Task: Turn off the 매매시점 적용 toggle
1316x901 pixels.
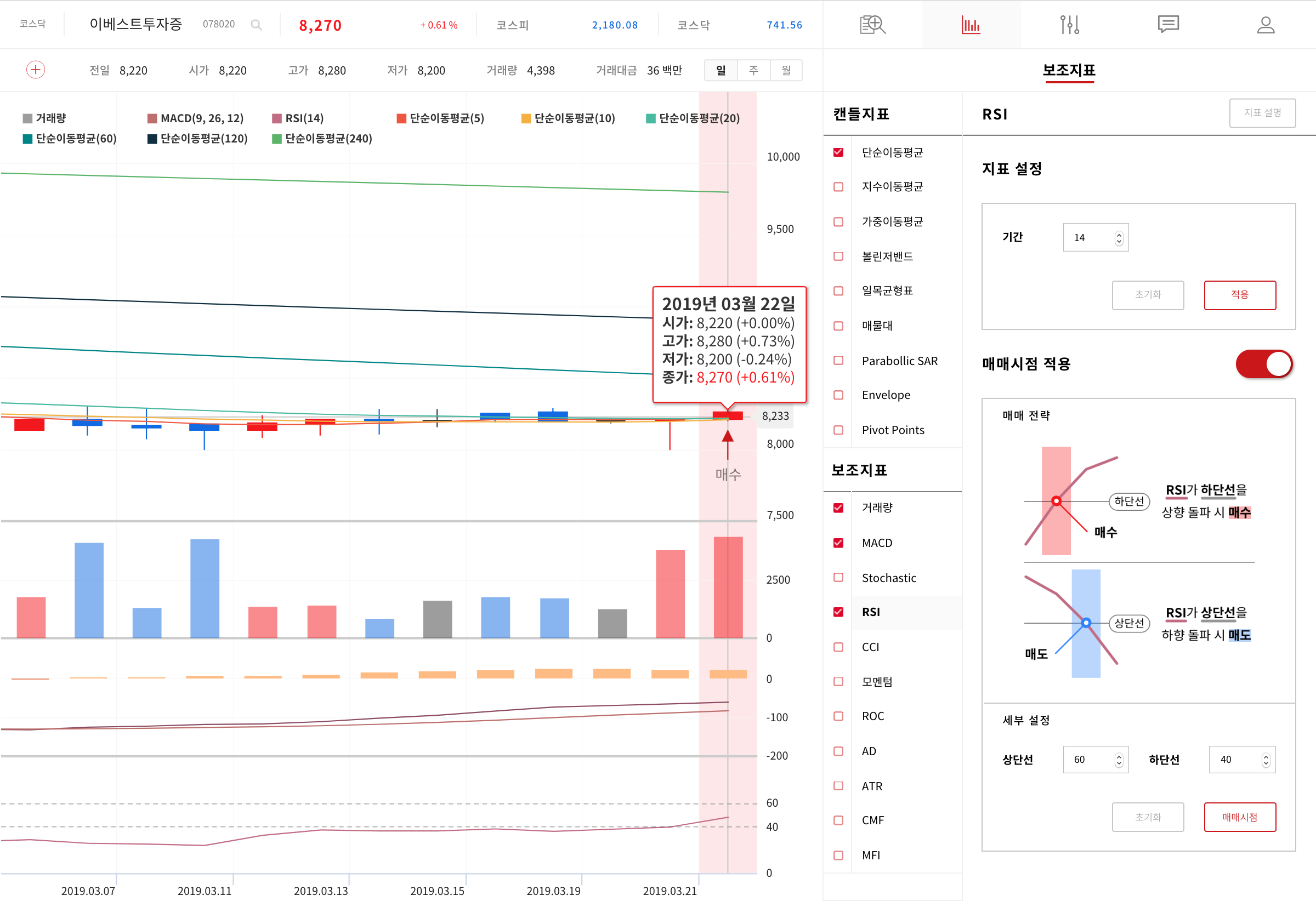Action: [1264, 364]
